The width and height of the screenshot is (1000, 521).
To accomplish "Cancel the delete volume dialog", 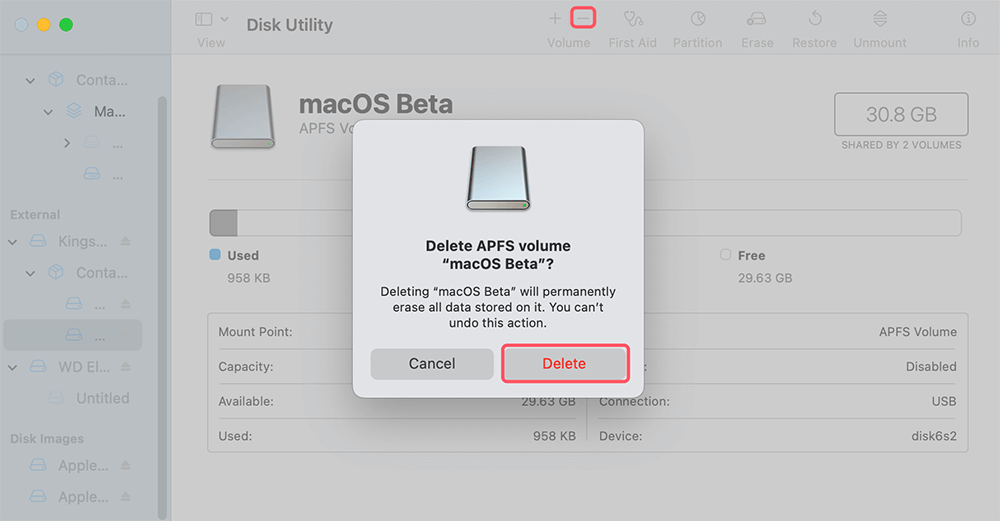I will 432,363.
